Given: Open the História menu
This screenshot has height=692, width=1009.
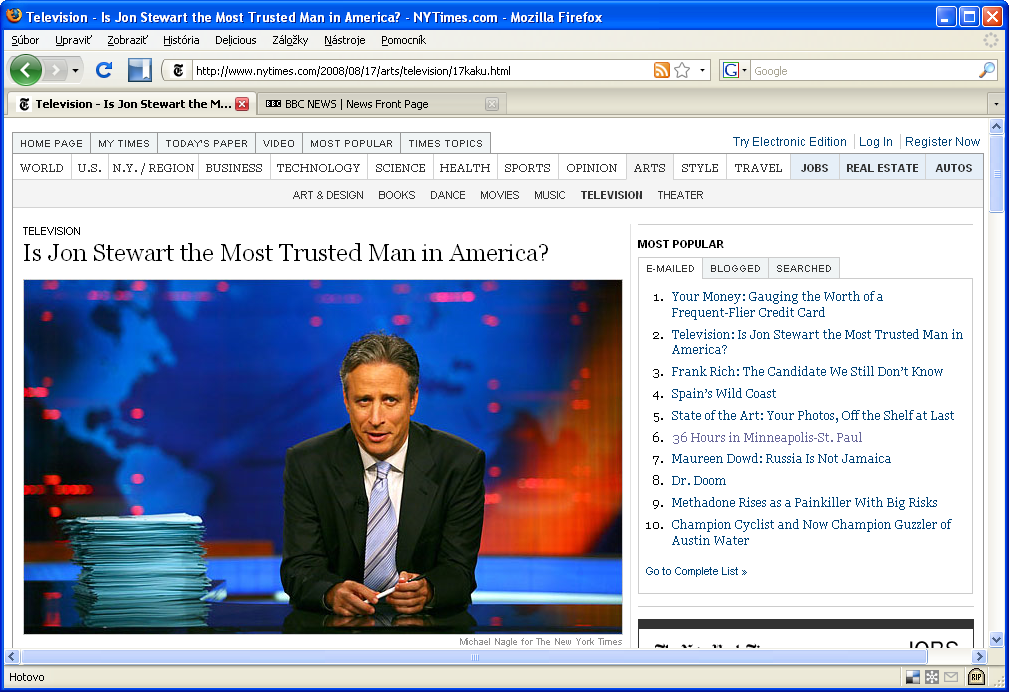Looking at the screenshot, I should [x=181, y=40].
